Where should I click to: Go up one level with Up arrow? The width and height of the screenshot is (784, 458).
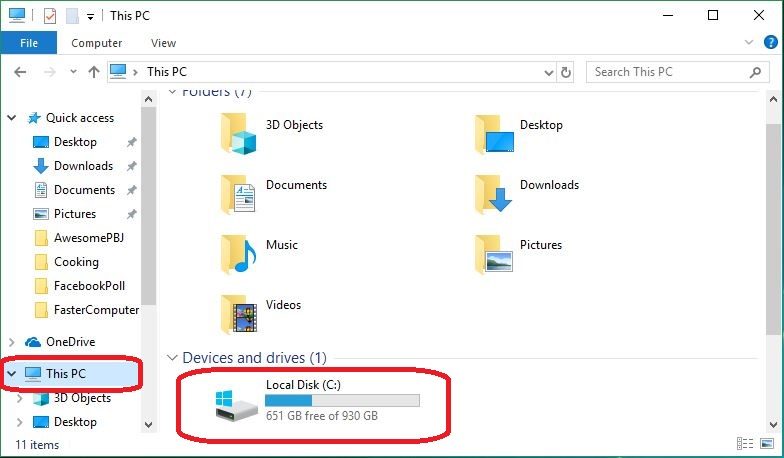[x=94, y=72]
